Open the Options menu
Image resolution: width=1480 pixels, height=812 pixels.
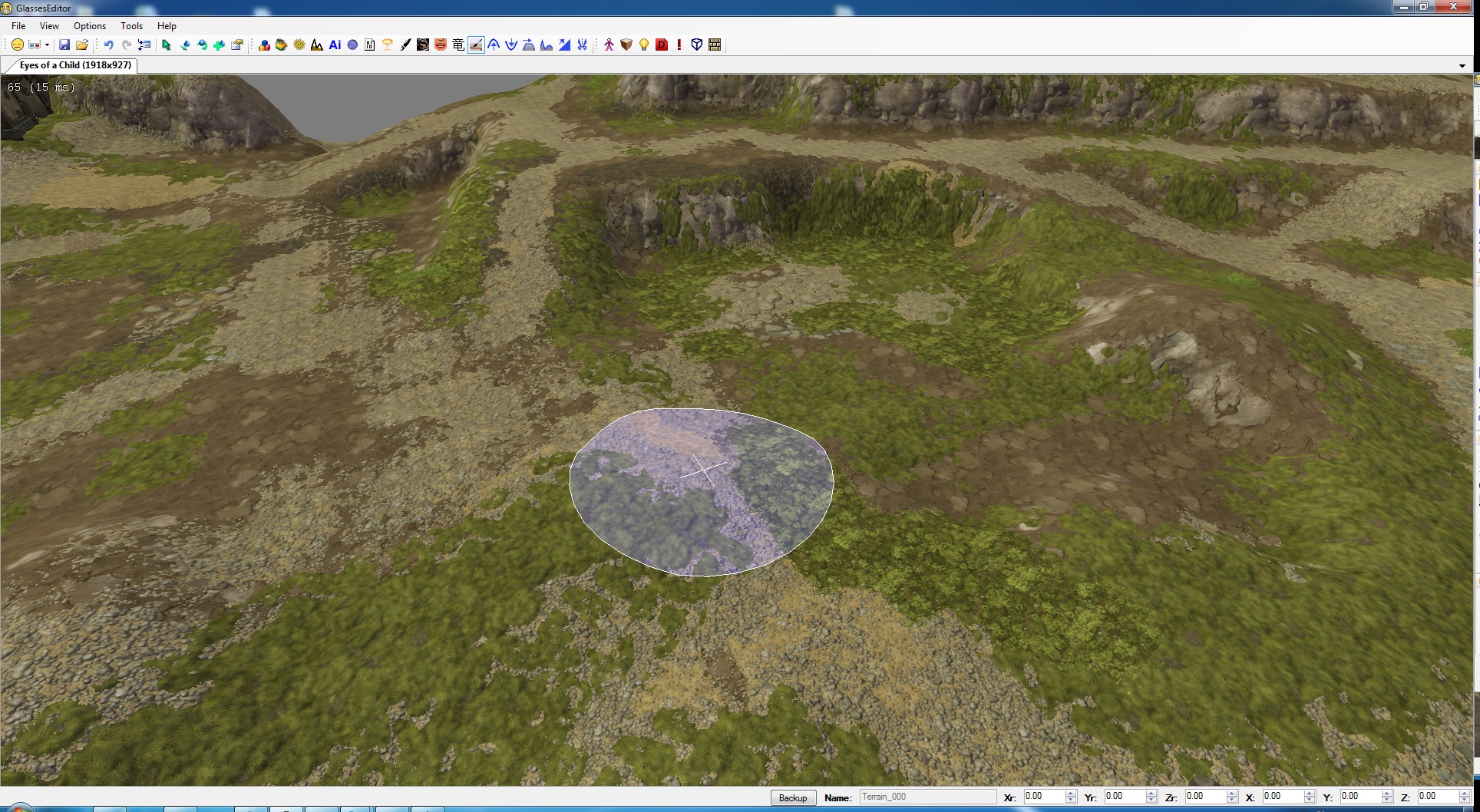point(90,26)
